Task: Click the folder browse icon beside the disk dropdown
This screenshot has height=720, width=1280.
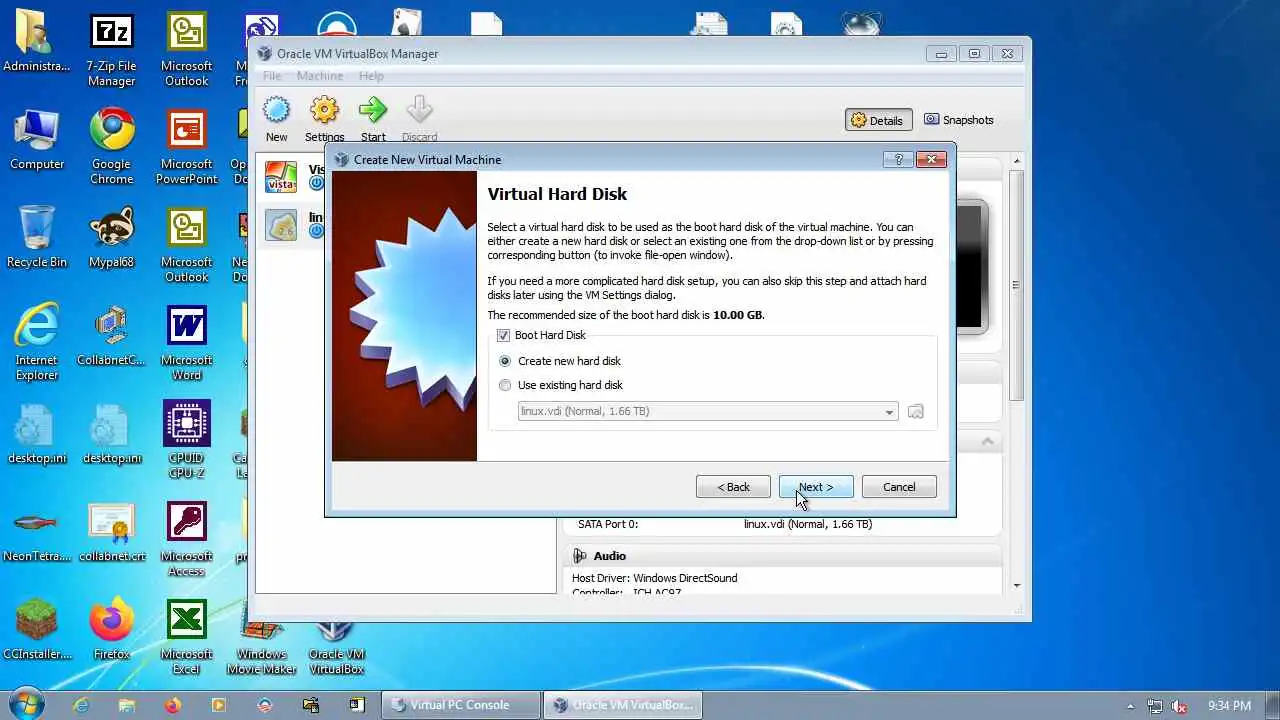Action: [915, 411]
